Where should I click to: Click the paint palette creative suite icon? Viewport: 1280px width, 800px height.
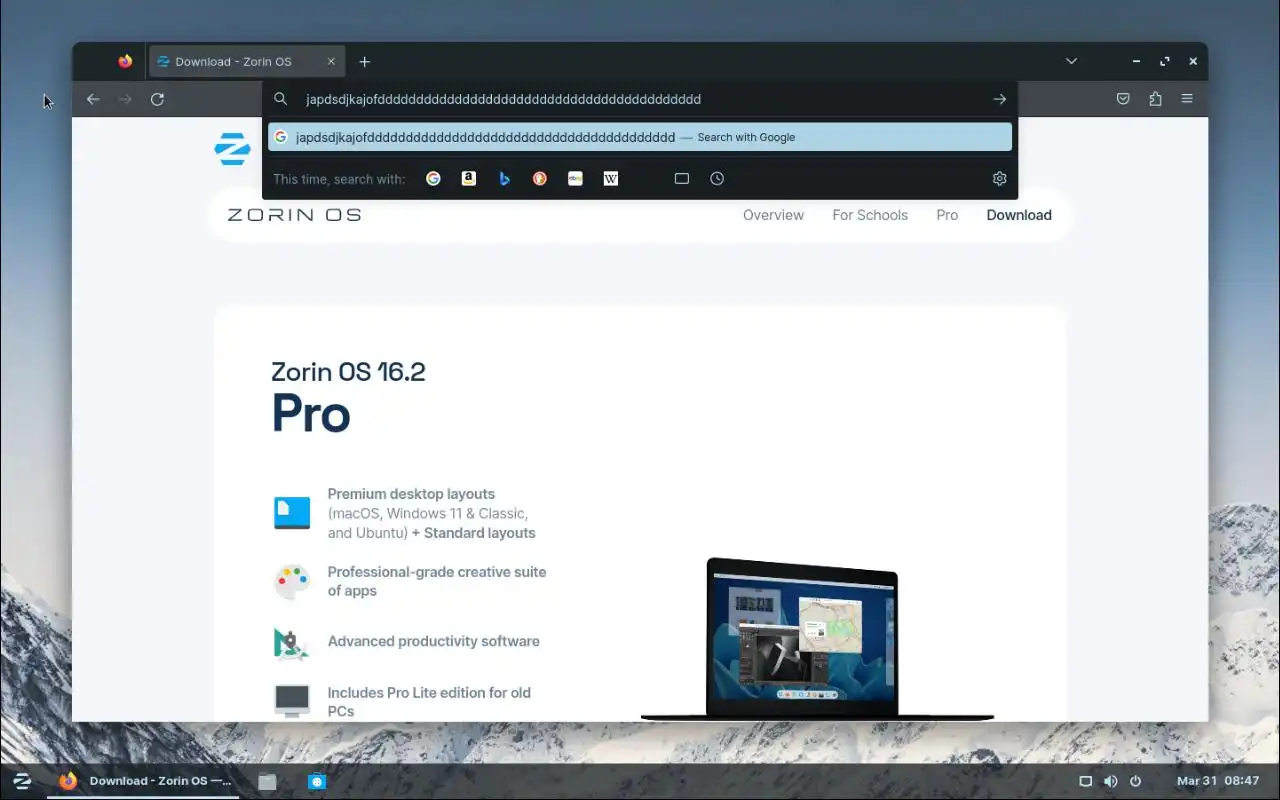coord(292,582)
